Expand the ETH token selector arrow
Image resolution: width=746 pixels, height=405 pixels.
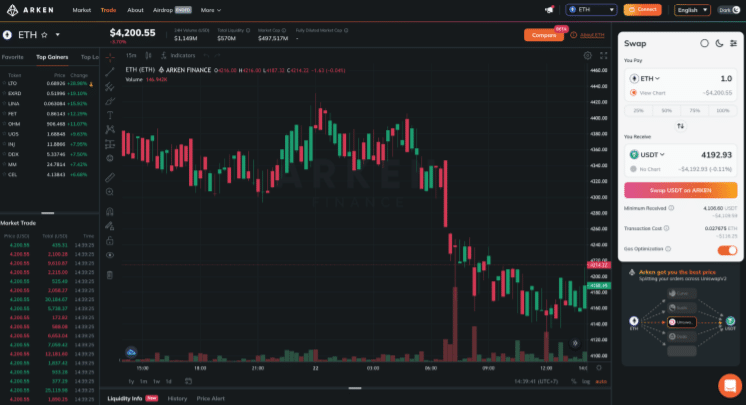click(x=58, y=35)
